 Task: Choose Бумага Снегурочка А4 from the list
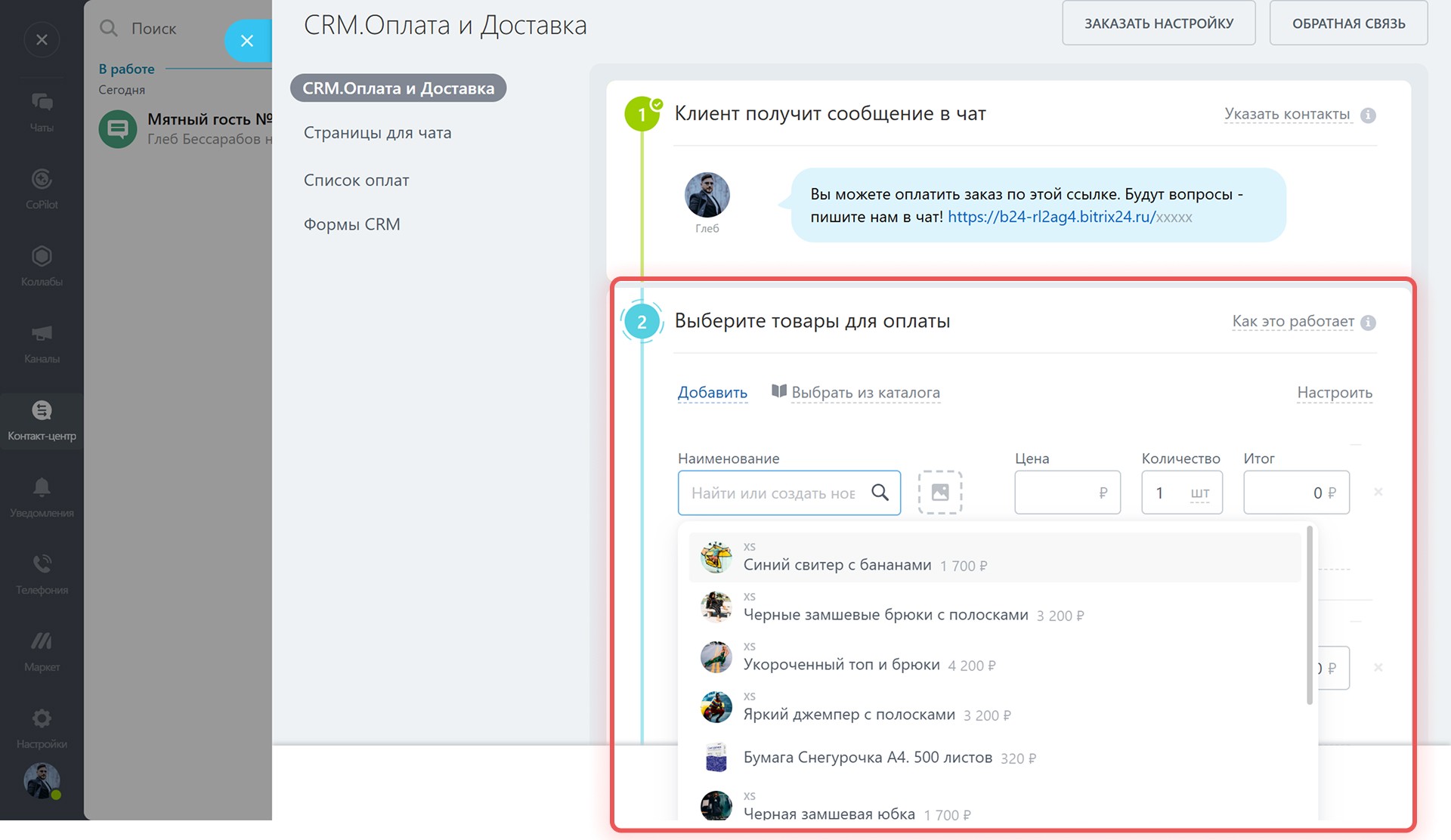coord(867,757)
